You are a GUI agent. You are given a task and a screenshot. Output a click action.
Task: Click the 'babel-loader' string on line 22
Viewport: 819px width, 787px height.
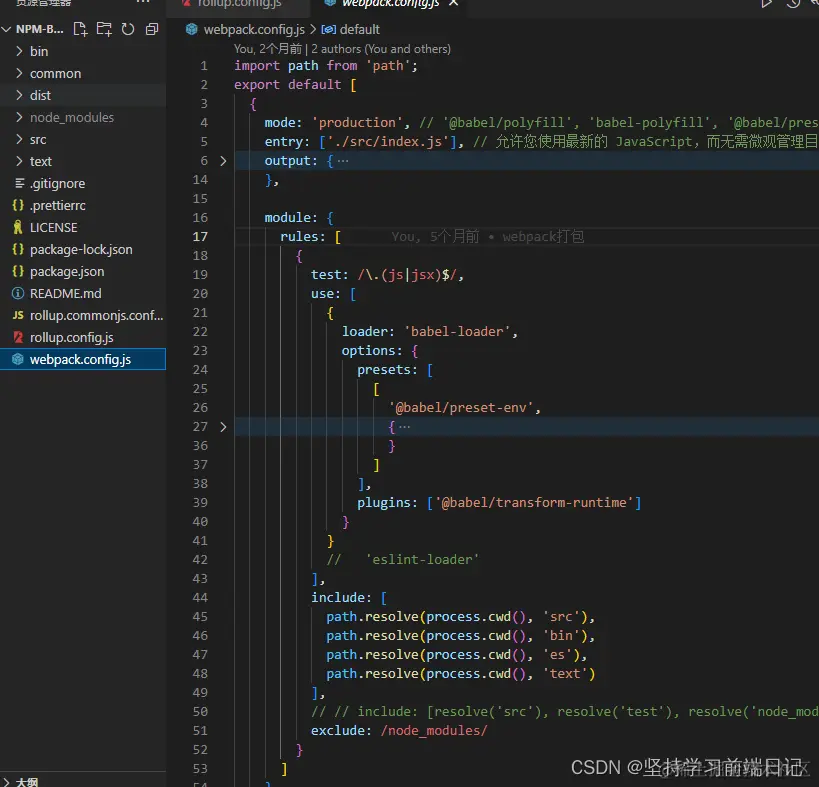(458, 332)
